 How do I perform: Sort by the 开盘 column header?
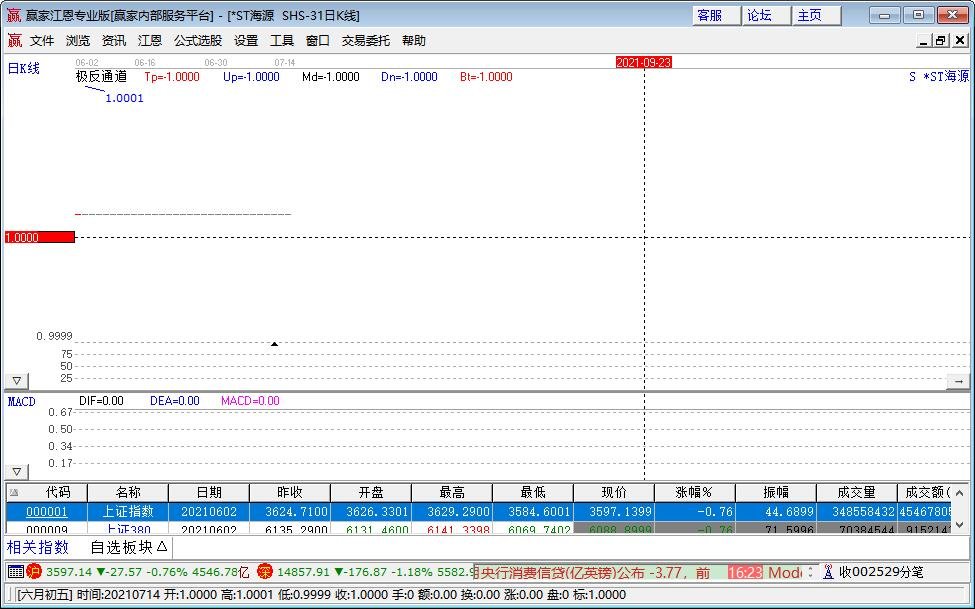(371, 493)
